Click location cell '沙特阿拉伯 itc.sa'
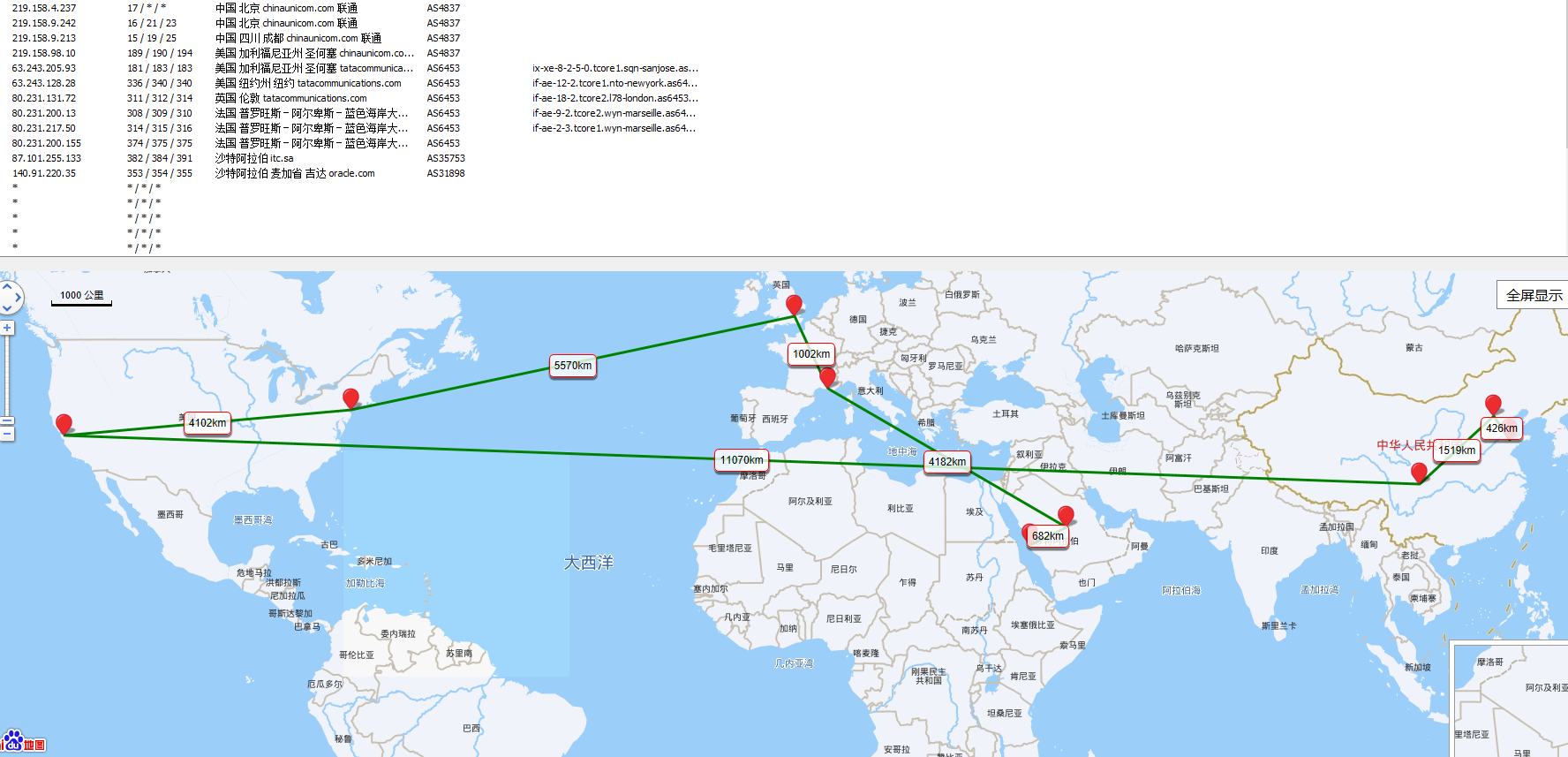 click(x=254, y=158)
